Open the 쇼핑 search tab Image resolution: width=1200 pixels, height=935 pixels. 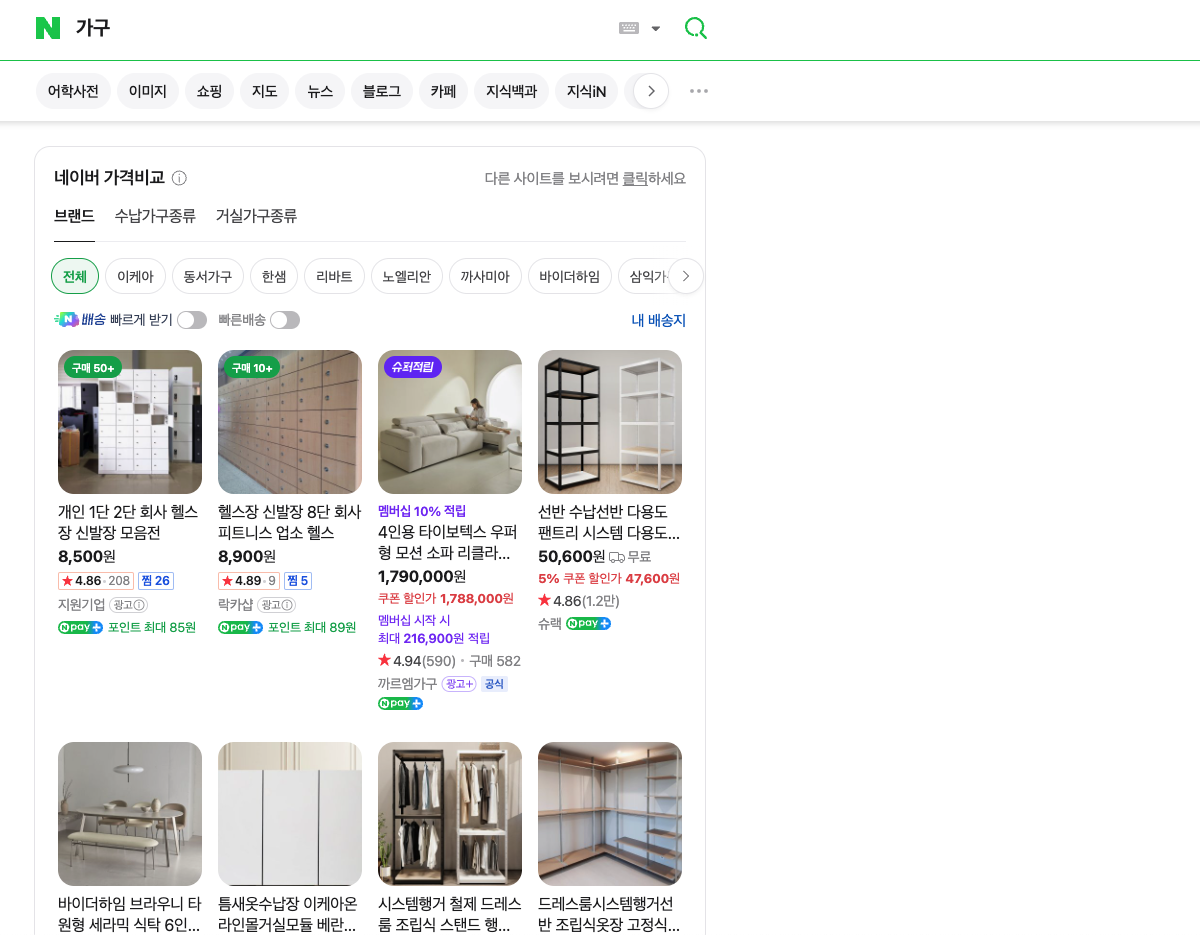click(x=209, y=91)
